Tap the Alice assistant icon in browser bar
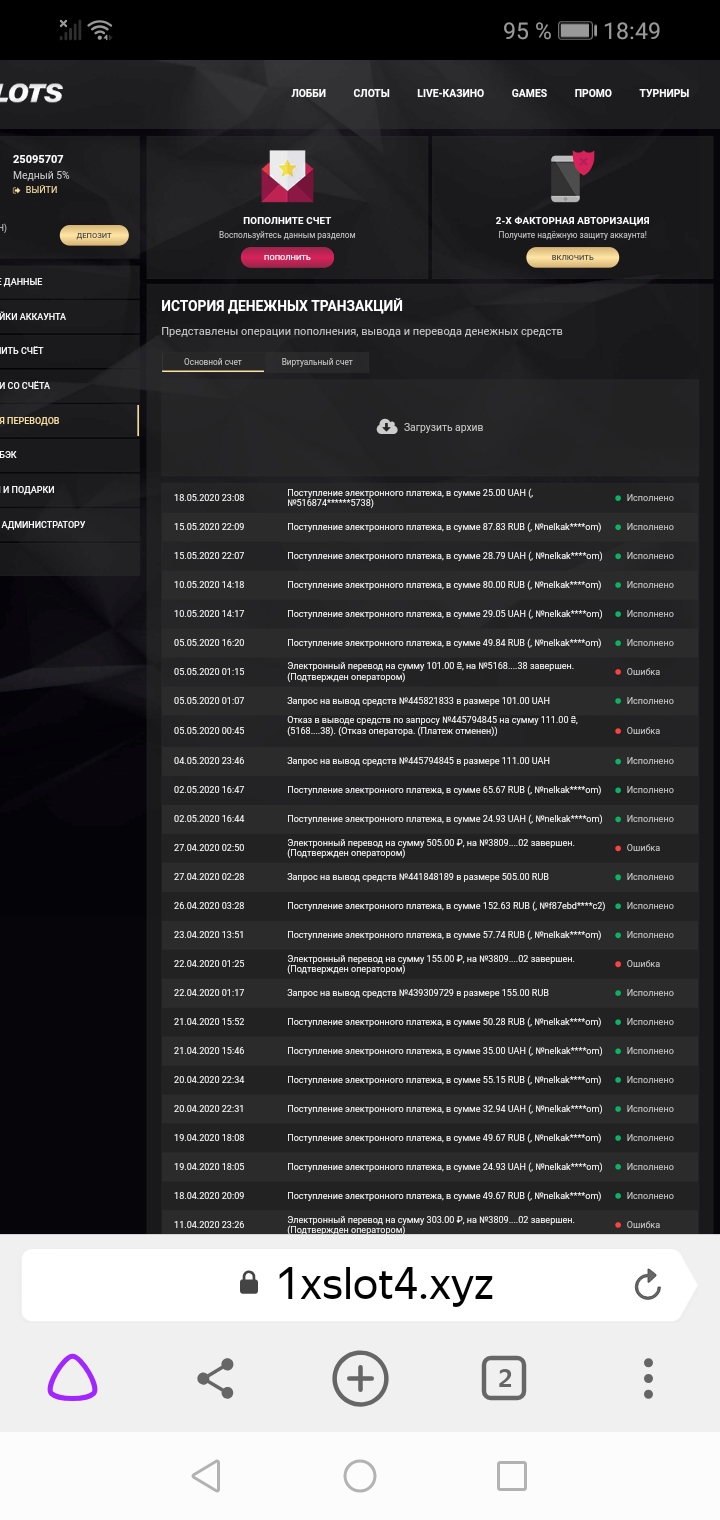Viewport: 720px width, 1520px height. pos(72,1379)
